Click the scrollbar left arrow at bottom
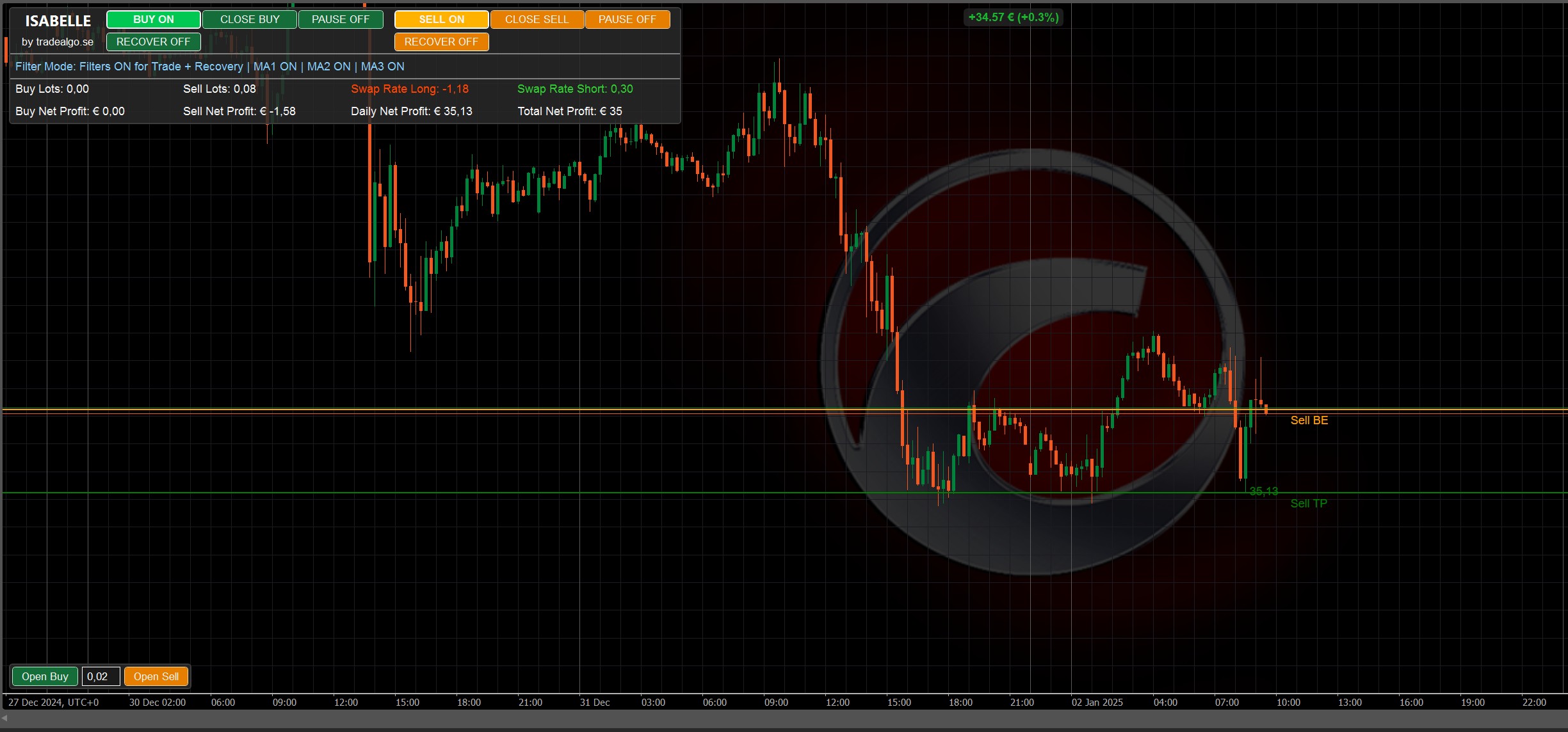 (4, 719)
